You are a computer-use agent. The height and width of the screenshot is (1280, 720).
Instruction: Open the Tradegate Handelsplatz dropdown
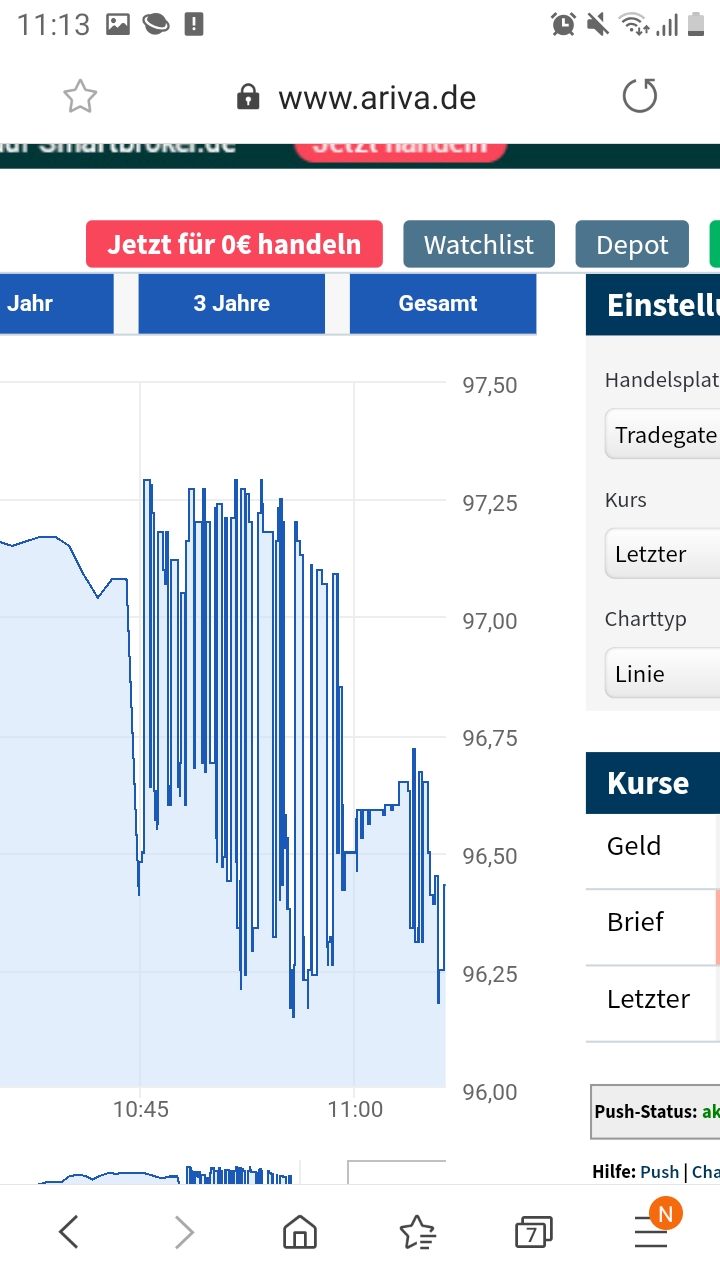click(670, 434)
